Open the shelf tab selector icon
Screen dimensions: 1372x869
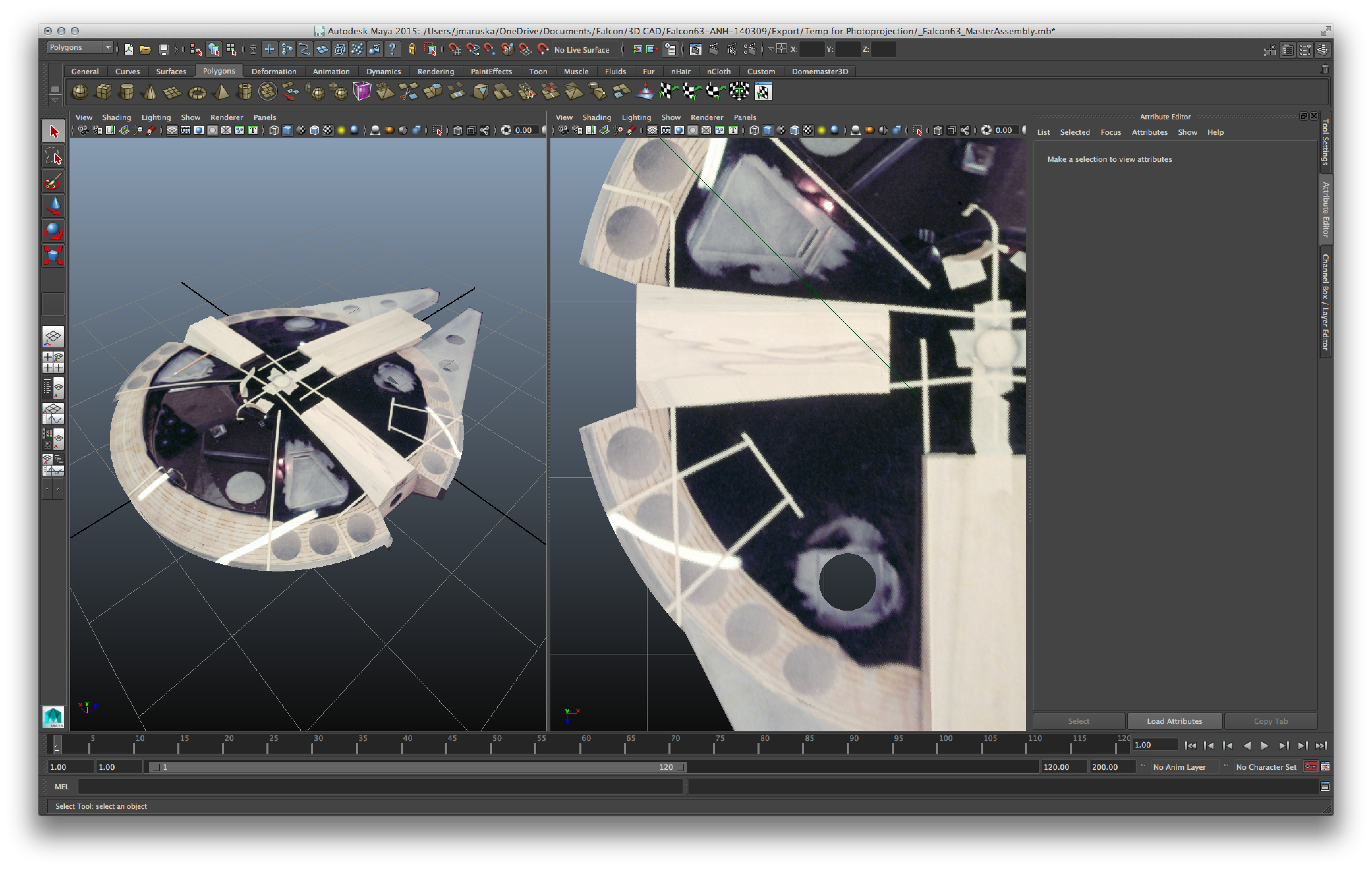(55, 89)
